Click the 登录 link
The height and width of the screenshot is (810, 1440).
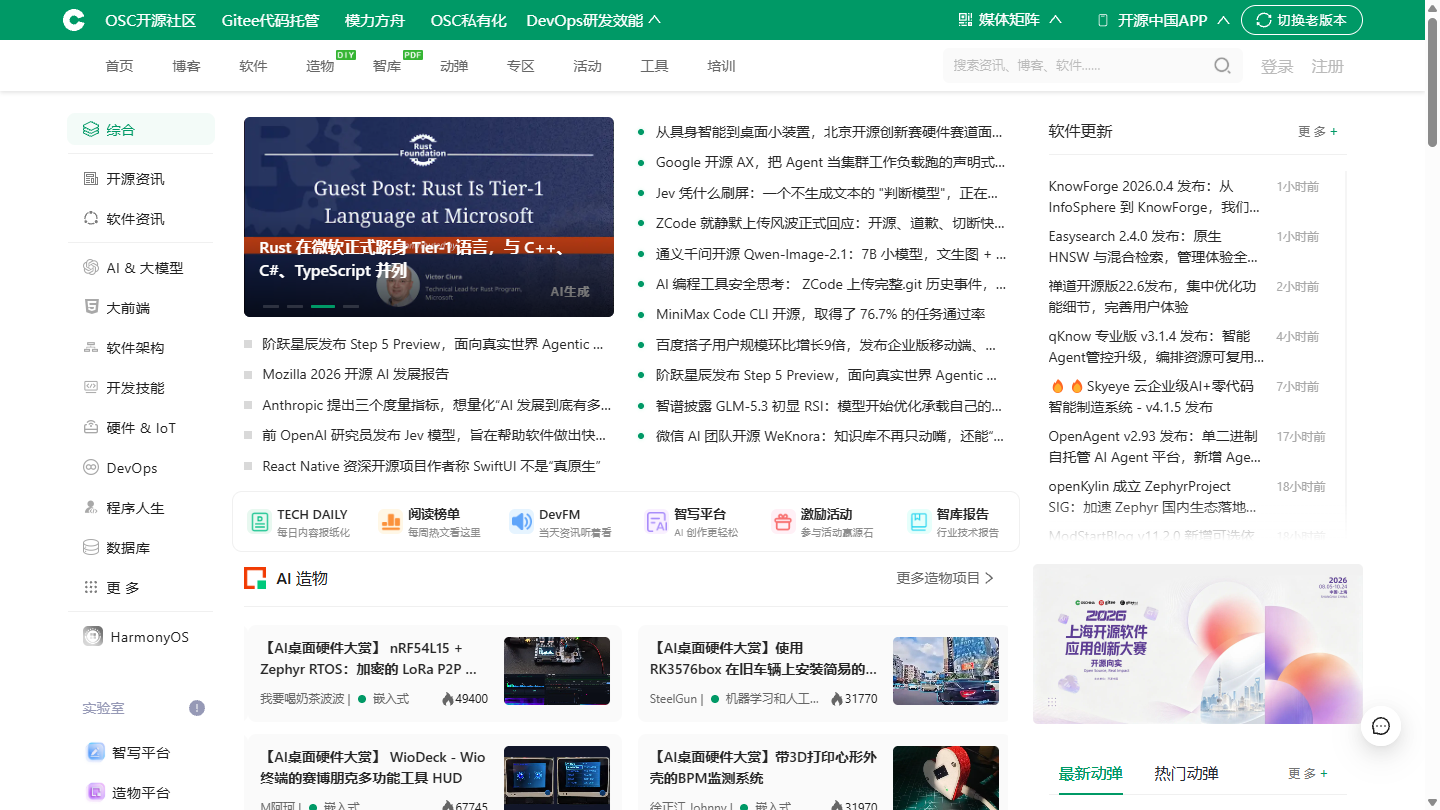tap(1277, 66)
